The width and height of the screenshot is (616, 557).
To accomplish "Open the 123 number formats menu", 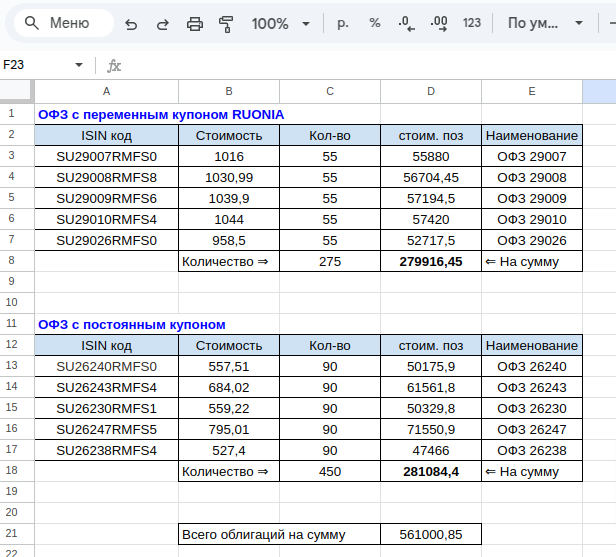I will 472,23.
